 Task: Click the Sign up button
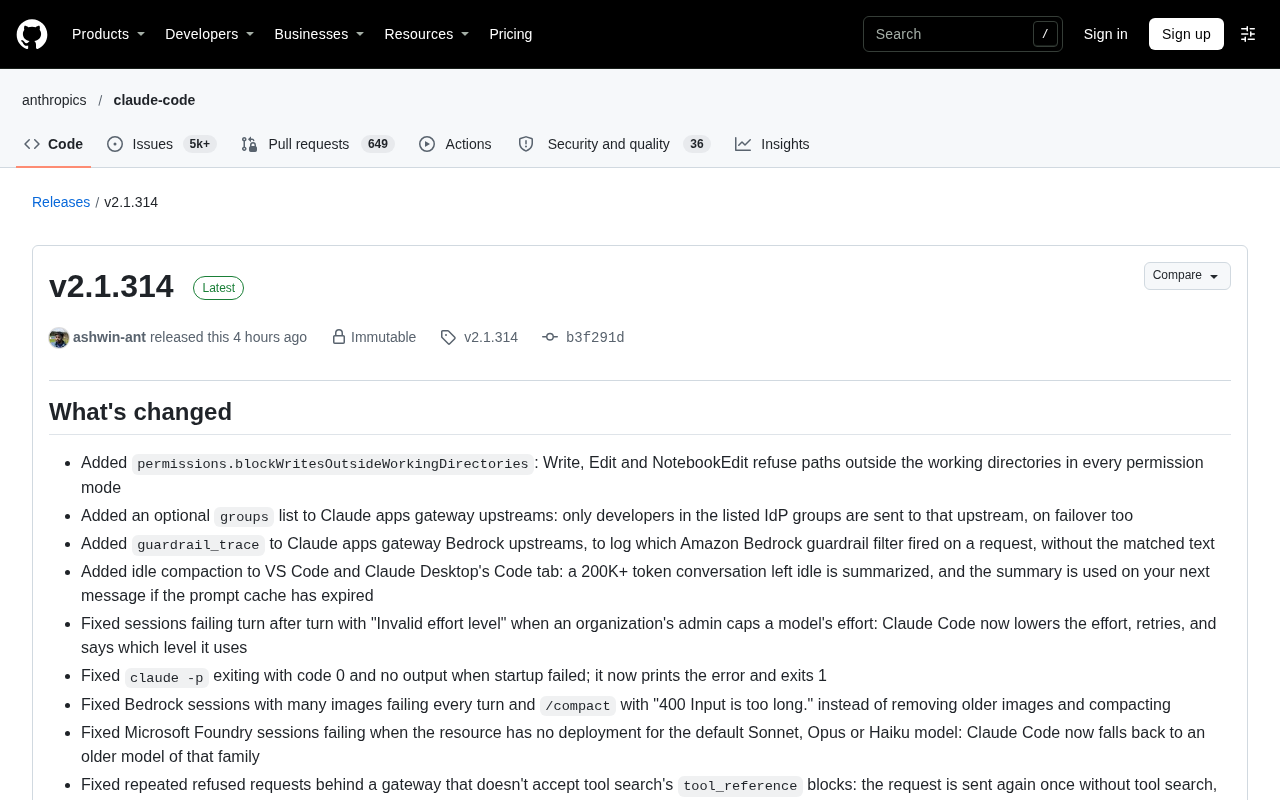tap(1186, 34)
